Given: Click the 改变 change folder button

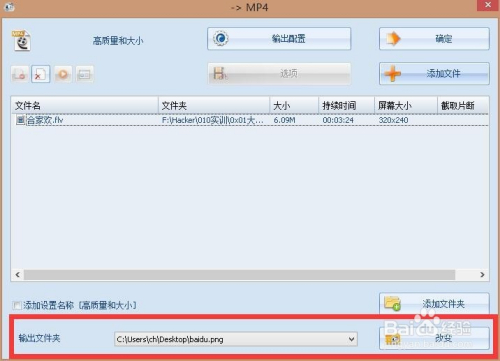Looking at the screenshot, I should [x=434, y=338].
